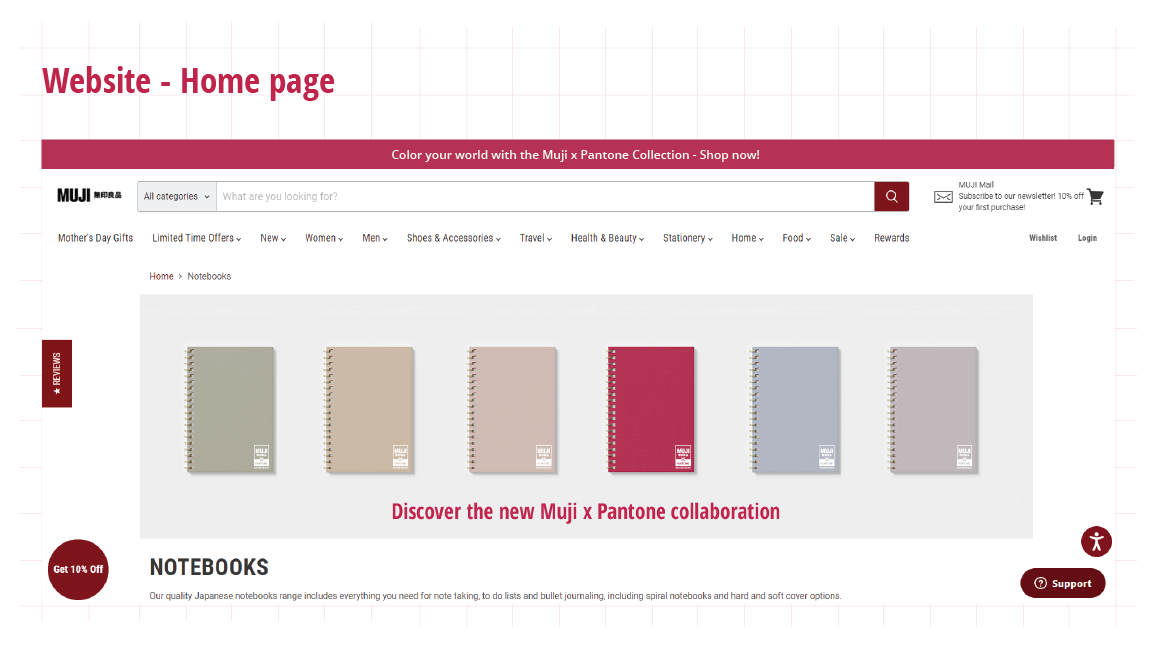The height and width of the screenshot is (648, 1152).
Task: Expand Shoes & Accessories menu
Action: pyautogui.click(x=453, y=238)
